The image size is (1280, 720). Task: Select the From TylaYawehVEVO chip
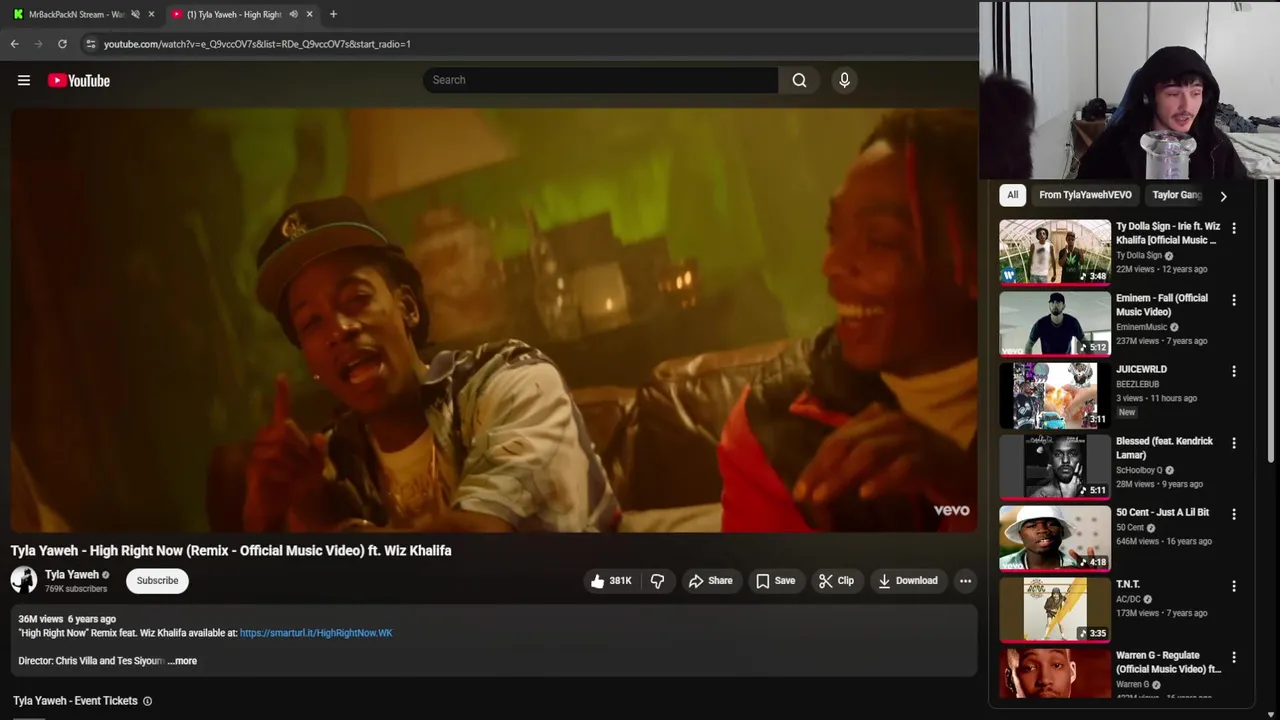(1085, 195)
